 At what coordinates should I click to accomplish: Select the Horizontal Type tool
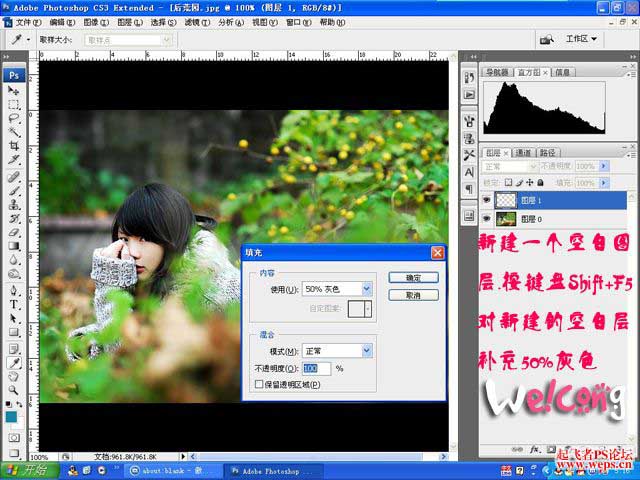(13, 304)
